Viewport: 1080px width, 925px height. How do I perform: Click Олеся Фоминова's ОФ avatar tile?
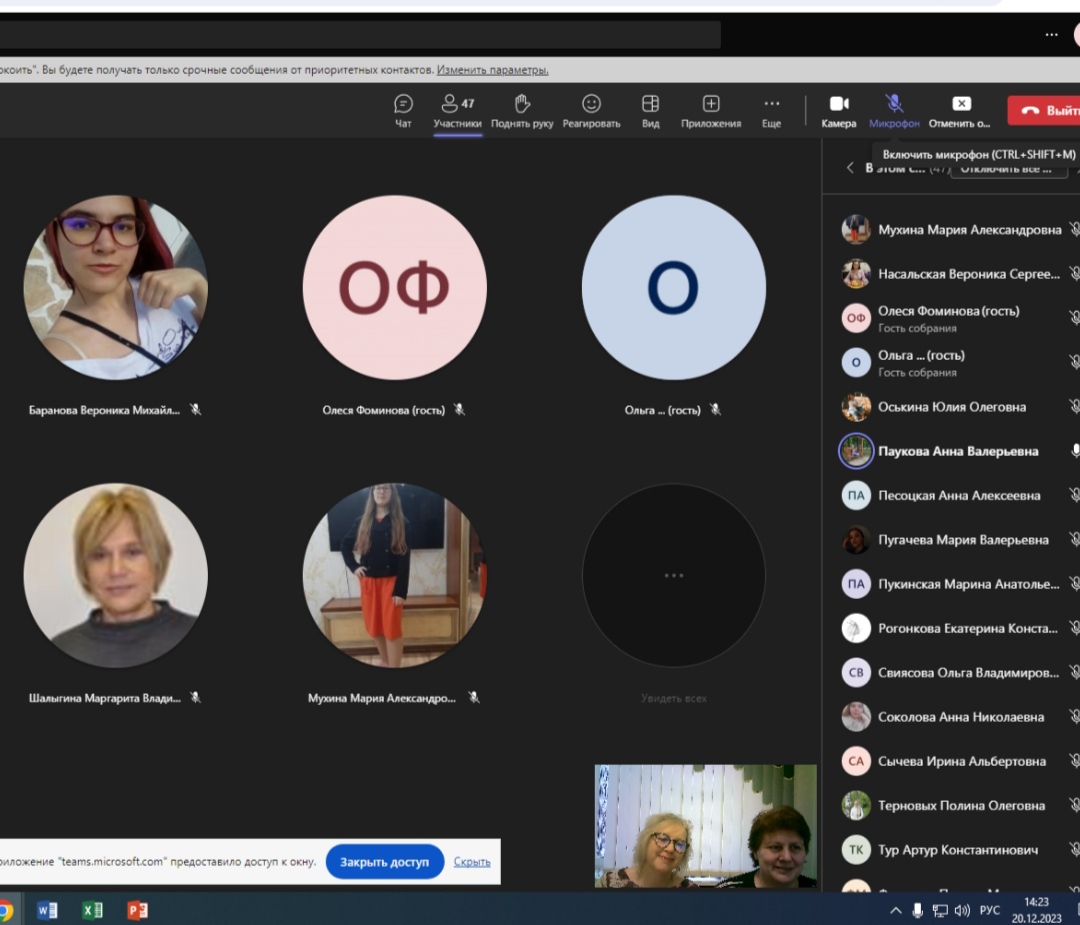tap(394, 287)
